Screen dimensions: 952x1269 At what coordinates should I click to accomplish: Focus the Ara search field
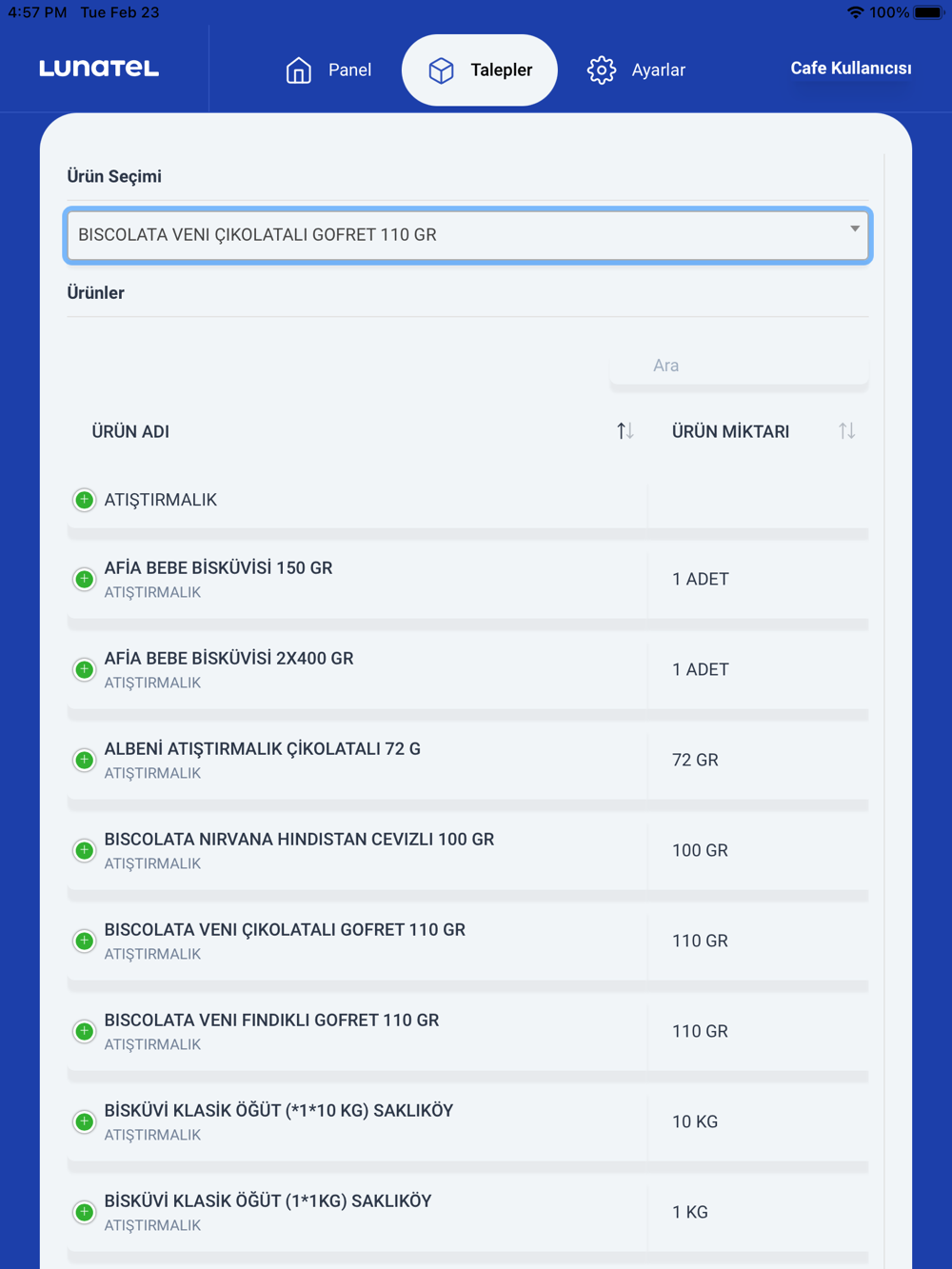click(739, 366)
